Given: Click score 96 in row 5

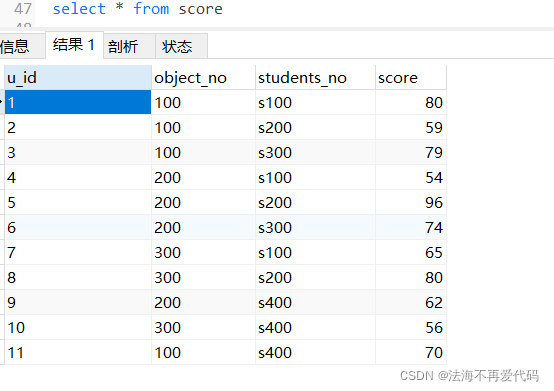Looking at the screenshot, I should pos(411,202).
